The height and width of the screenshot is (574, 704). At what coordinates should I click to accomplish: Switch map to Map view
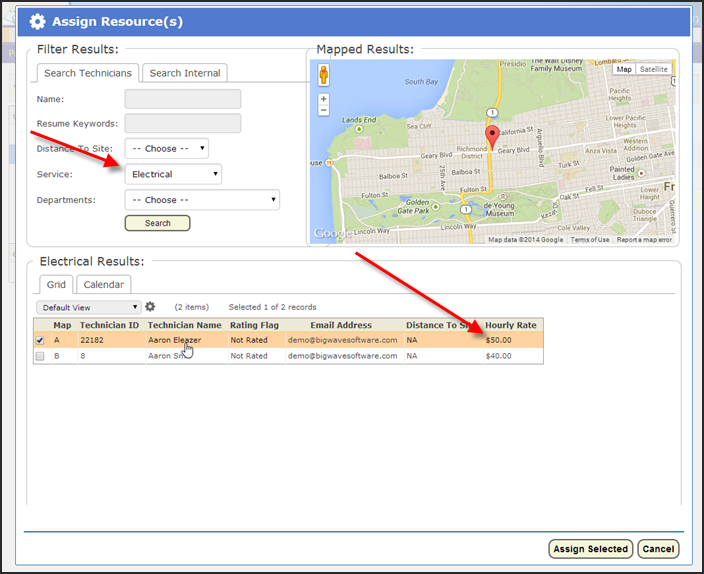(624, 69)
